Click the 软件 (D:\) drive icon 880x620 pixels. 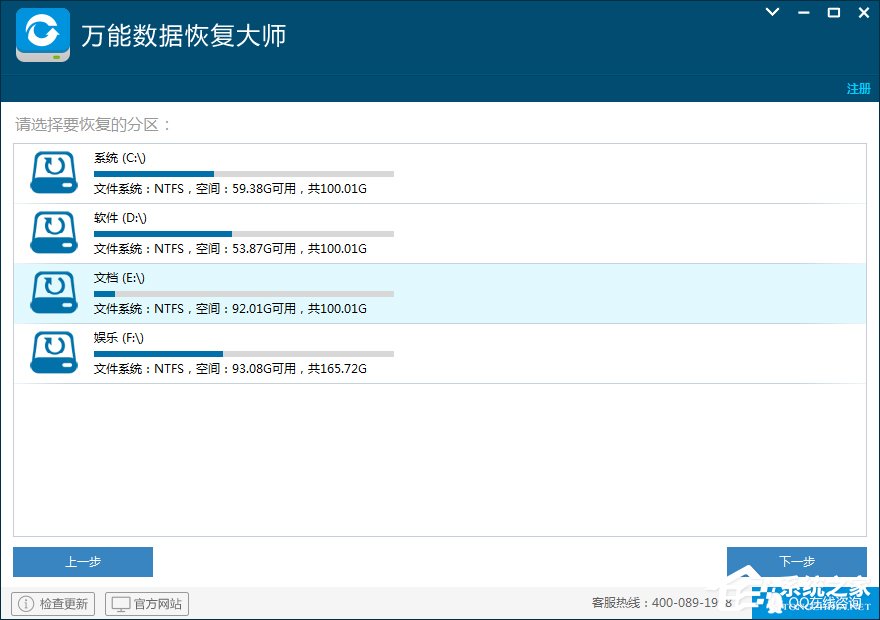coord(54,232)
